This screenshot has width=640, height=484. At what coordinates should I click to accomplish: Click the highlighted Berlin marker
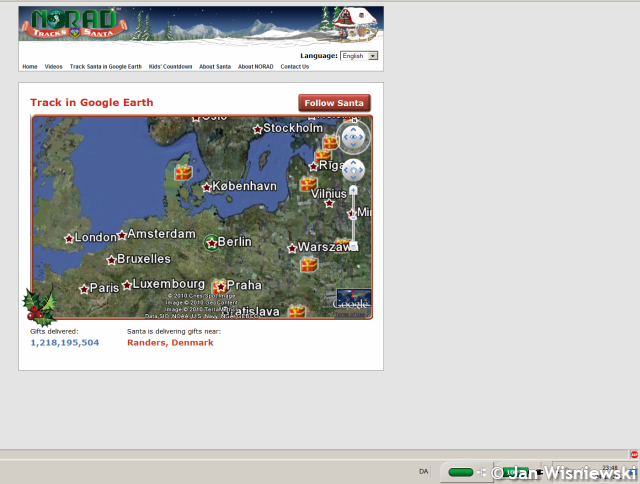[211, 243]
